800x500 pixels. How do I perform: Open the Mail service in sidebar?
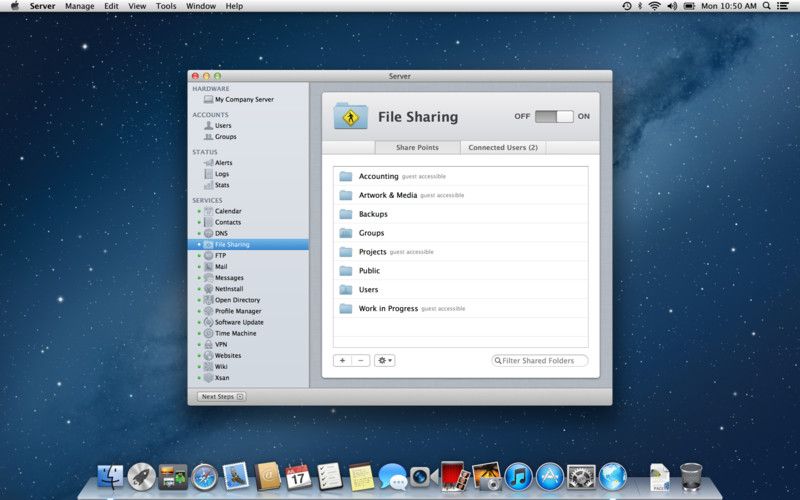coord(221,267)
